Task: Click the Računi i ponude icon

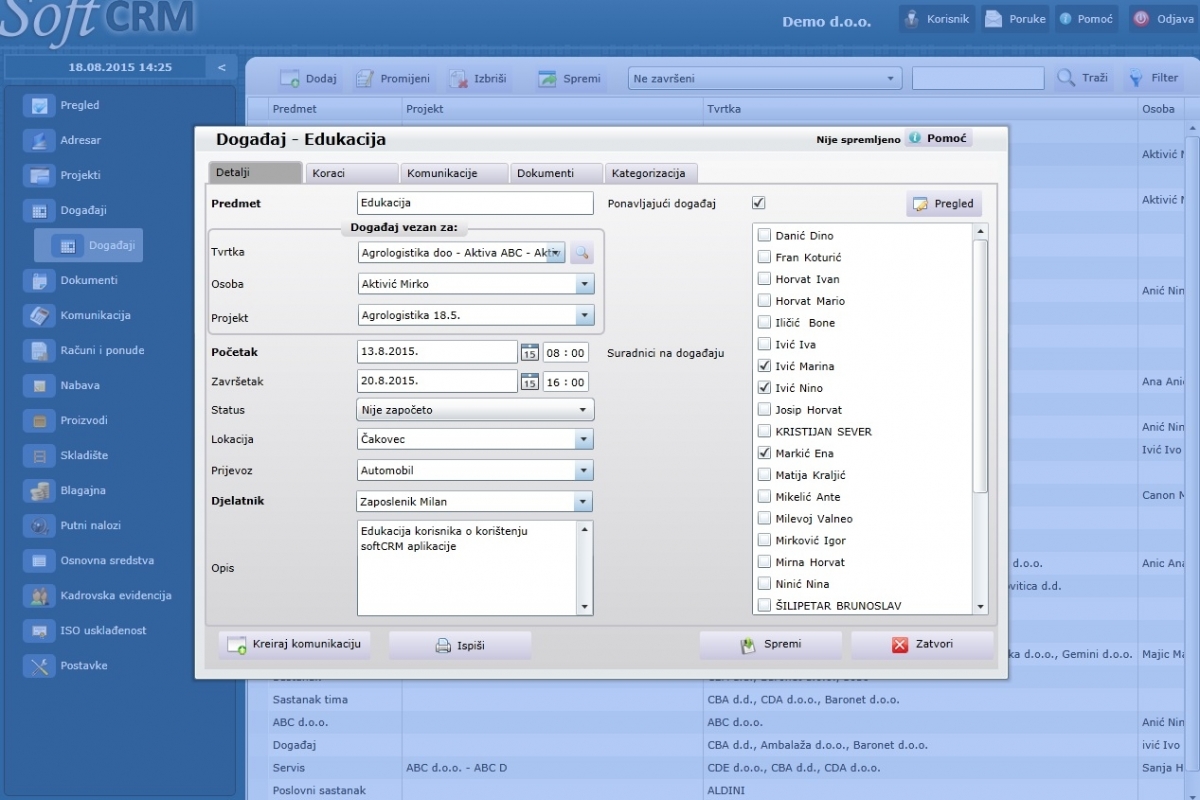Action: (39, 351)
